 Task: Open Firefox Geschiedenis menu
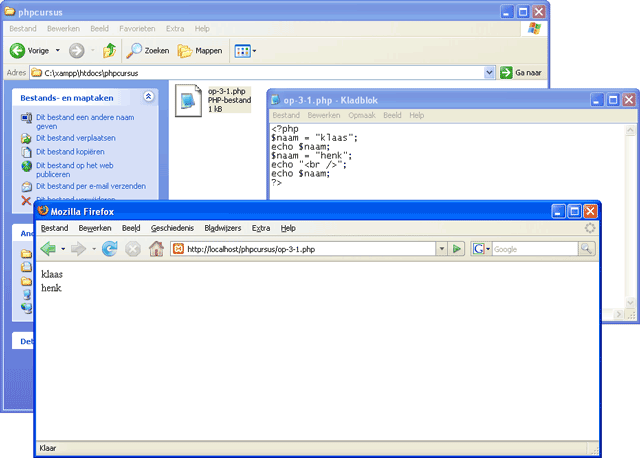[172, 228]
